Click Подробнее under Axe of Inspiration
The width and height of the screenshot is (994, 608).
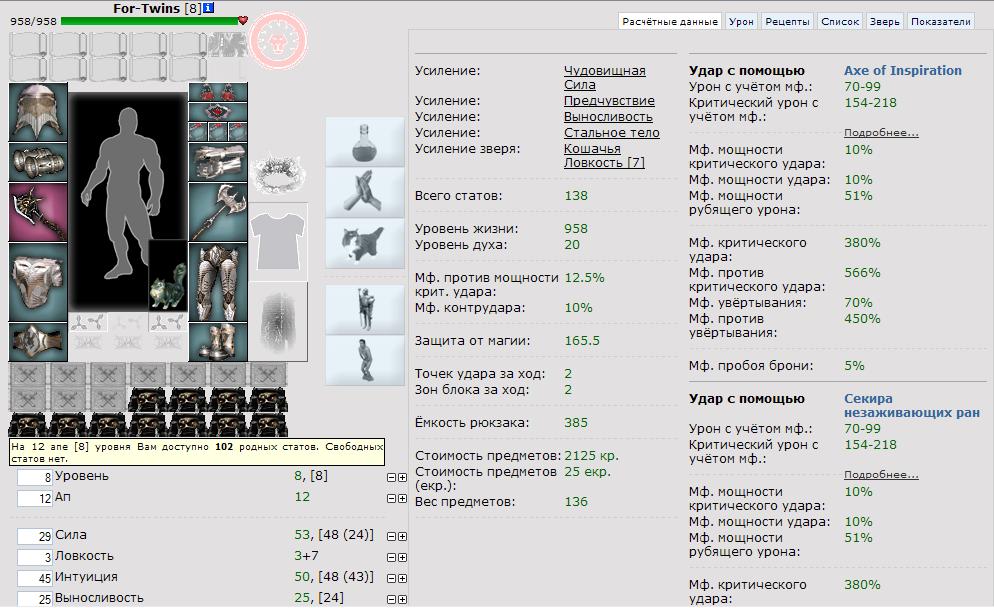pyautogui.click(x=881, y=133)
